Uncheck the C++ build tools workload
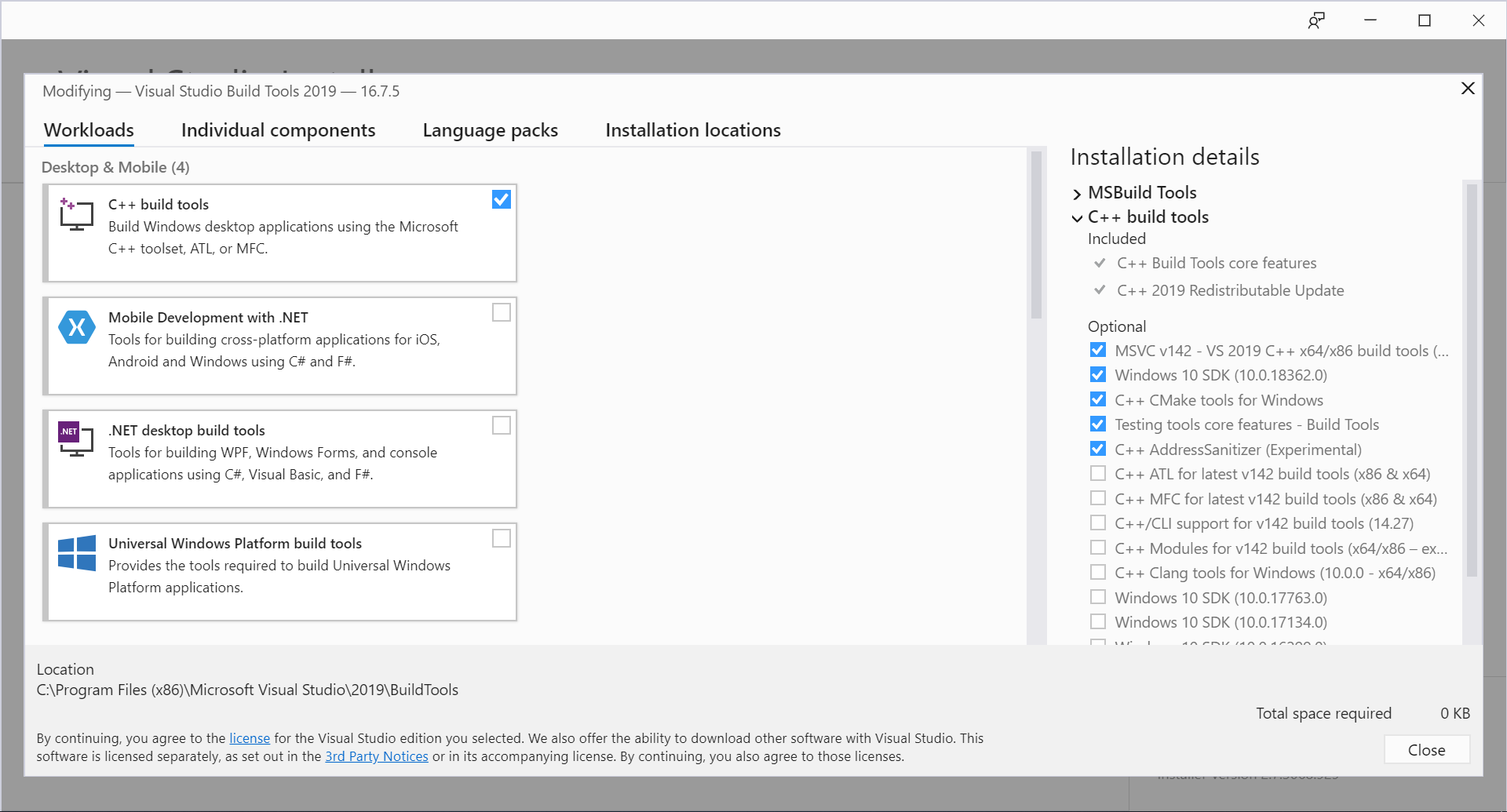The width and height of the screenshot is (1507, 812). coord(501,198)
